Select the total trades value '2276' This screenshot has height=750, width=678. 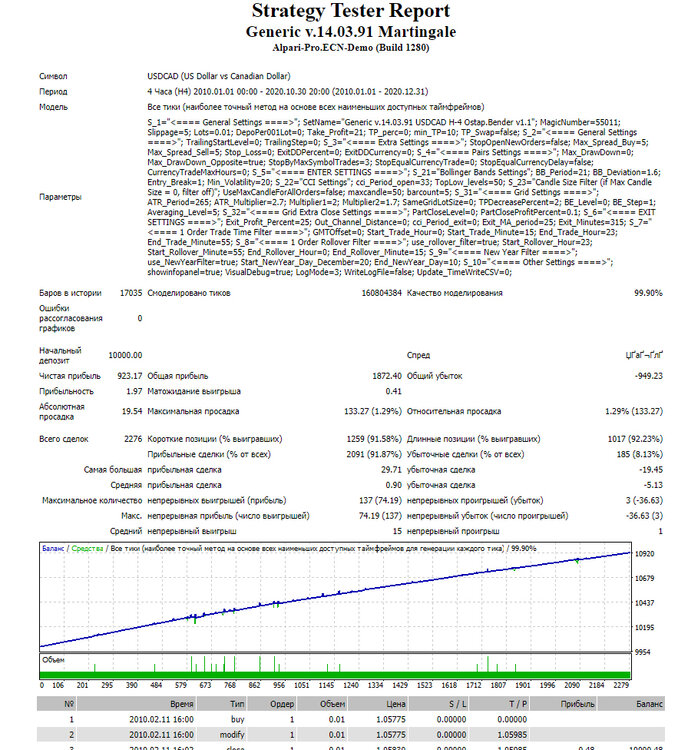(133, 439)
